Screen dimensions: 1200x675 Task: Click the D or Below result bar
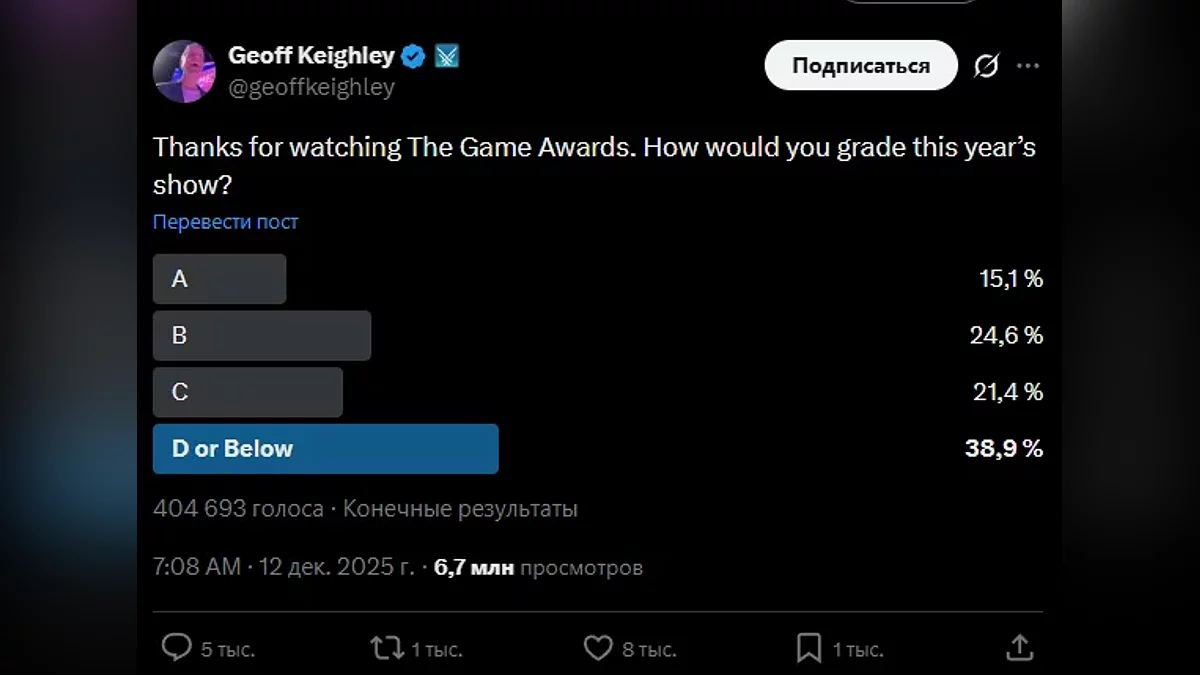point(325,449)
